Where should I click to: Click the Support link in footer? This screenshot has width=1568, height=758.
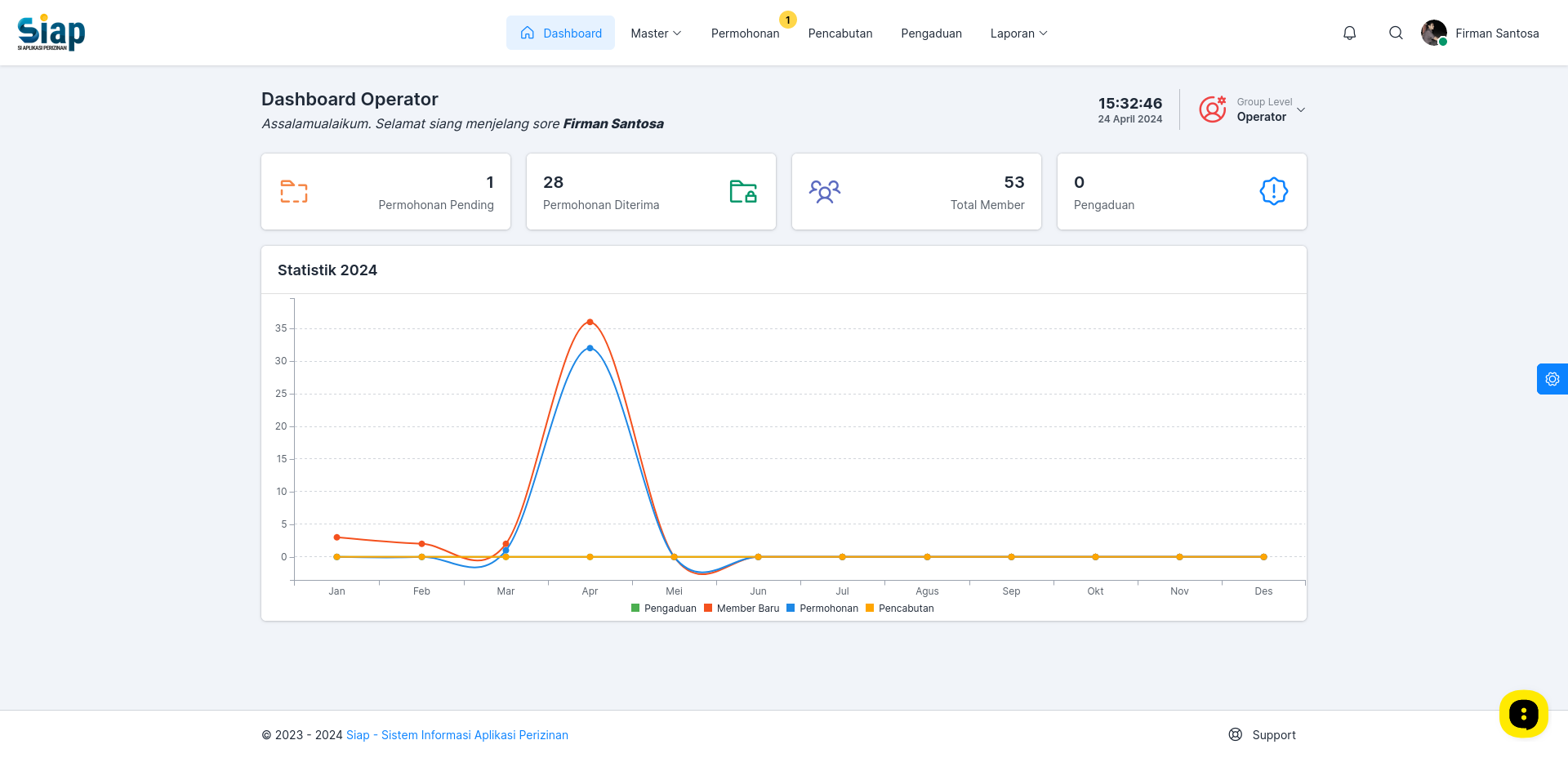(x=1263, y=734)
